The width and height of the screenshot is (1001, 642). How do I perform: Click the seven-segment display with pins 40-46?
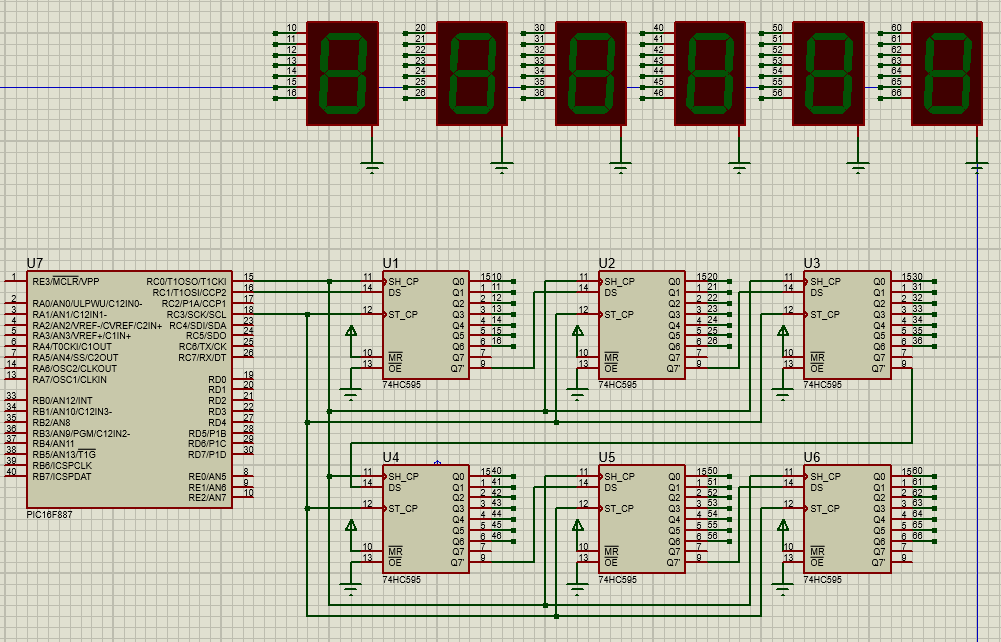[x=709, y=73]
